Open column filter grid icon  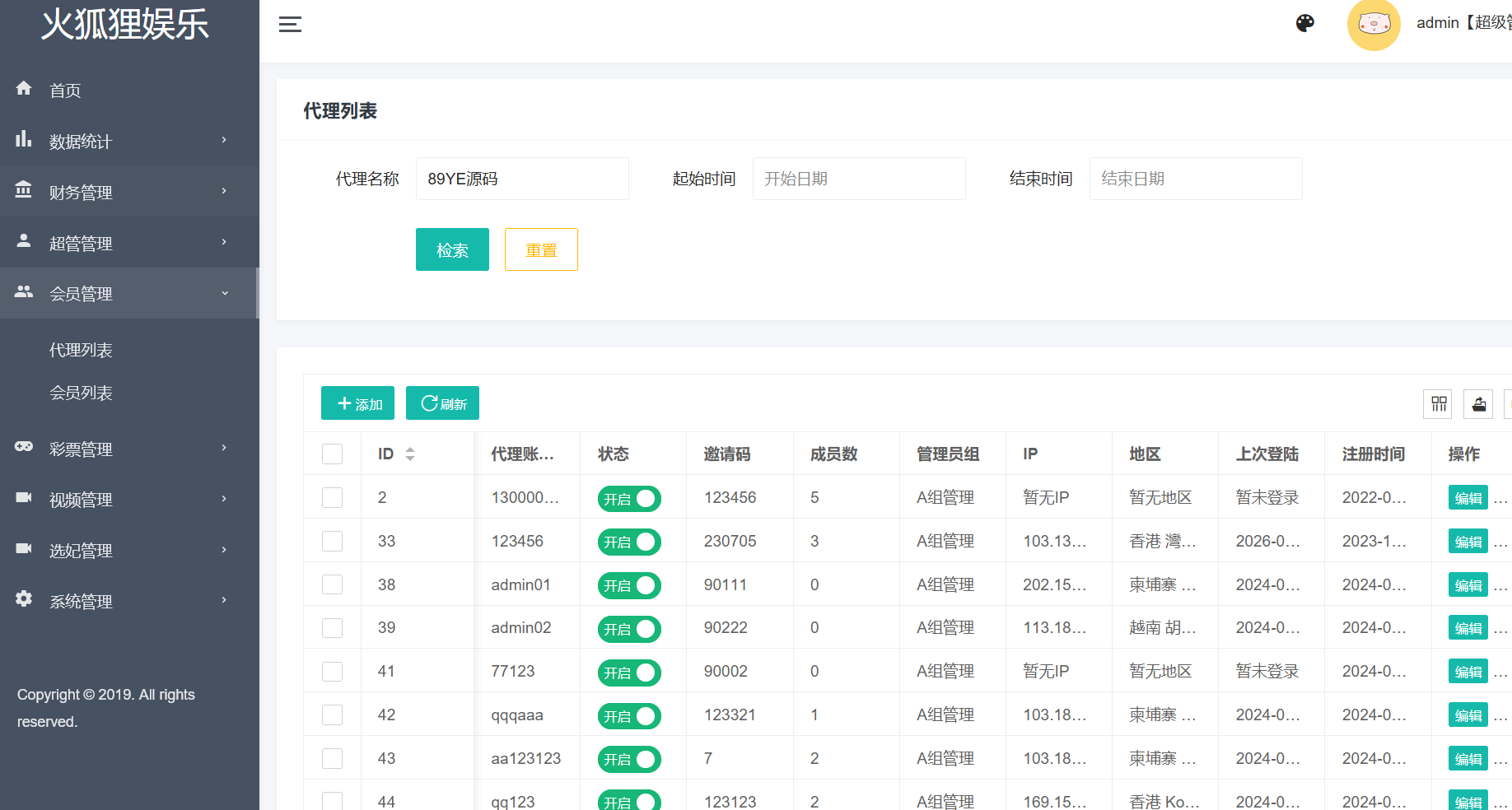coord(1438,404)
